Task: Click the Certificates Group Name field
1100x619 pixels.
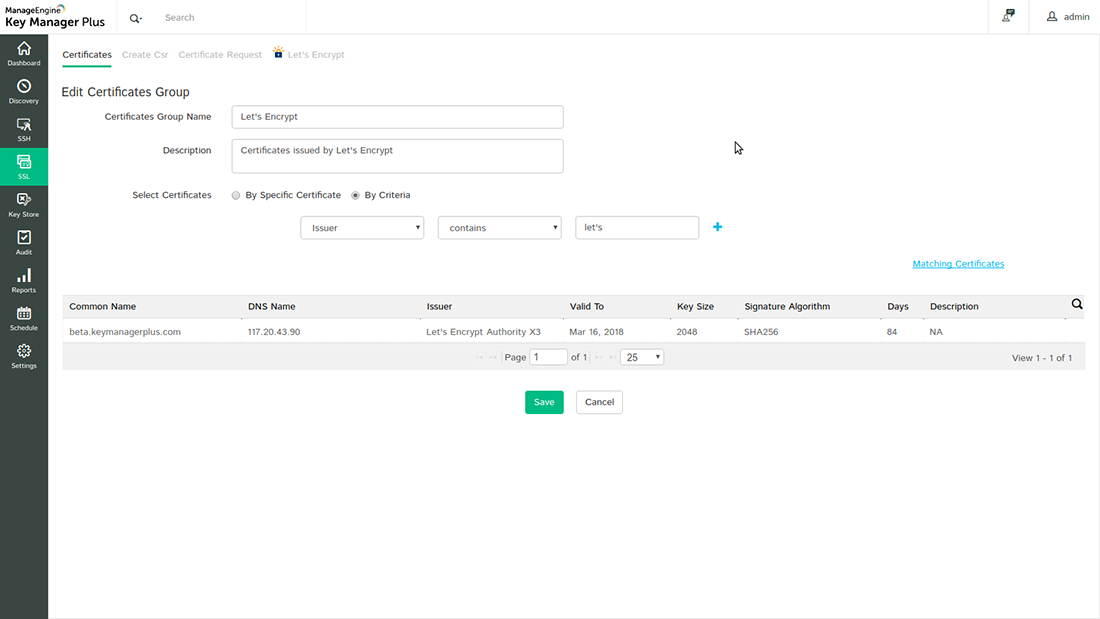Action: pyautogui.click(x=397, y=117)
